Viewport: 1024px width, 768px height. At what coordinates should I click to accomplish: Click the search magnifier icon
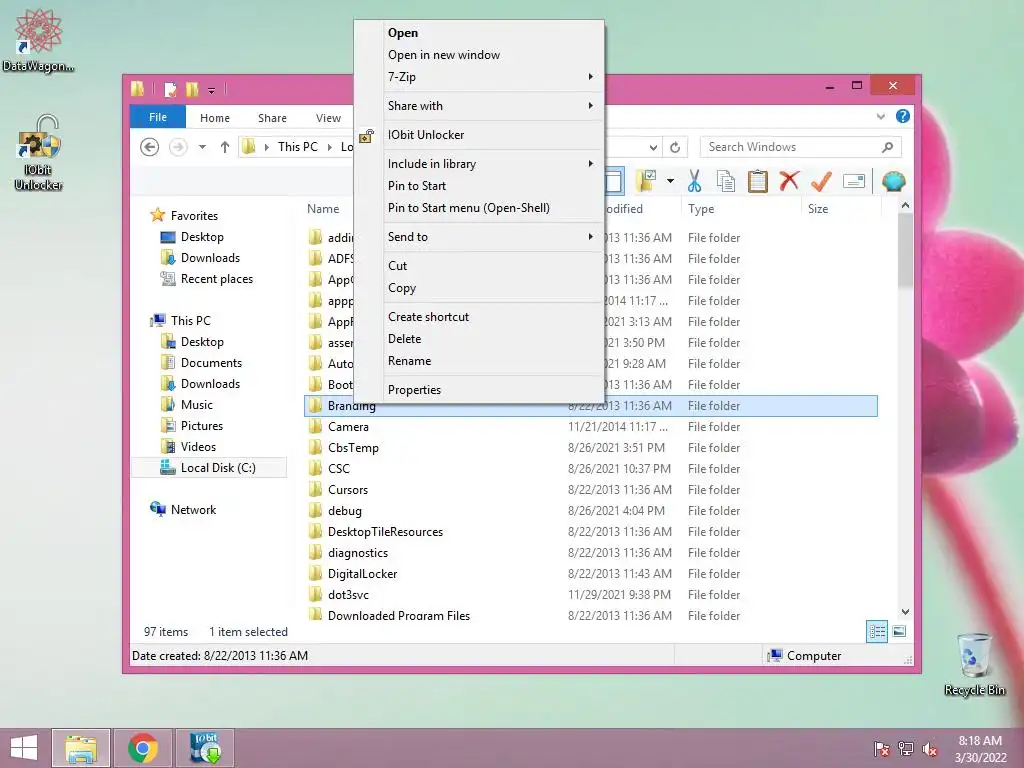pyautogui.click(x=887, y=147)
